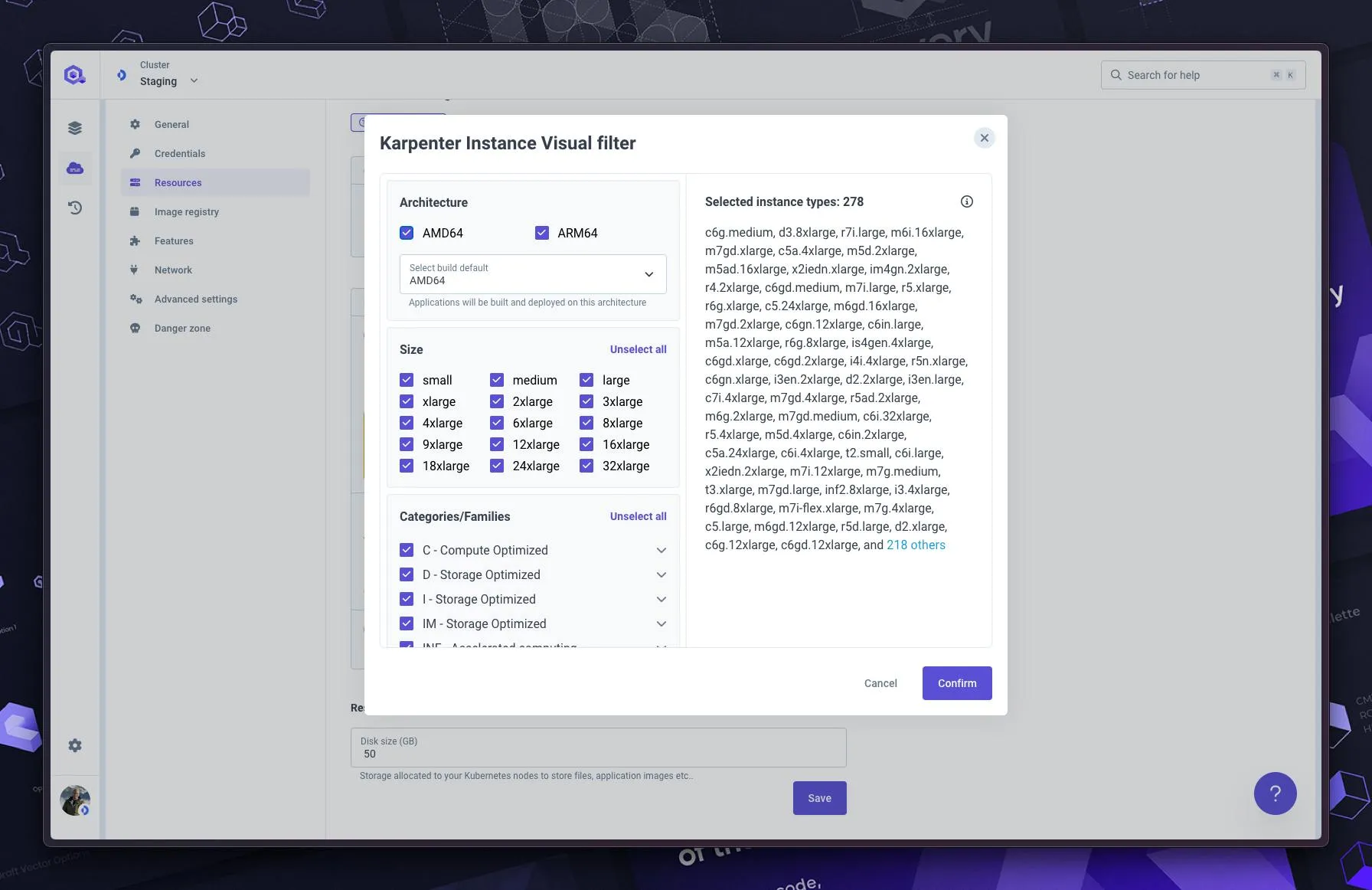Image resolution: width=1372 pixels, height=890 pixels.
Task: Click the Network plug icon
Action: tap(136, 270)
